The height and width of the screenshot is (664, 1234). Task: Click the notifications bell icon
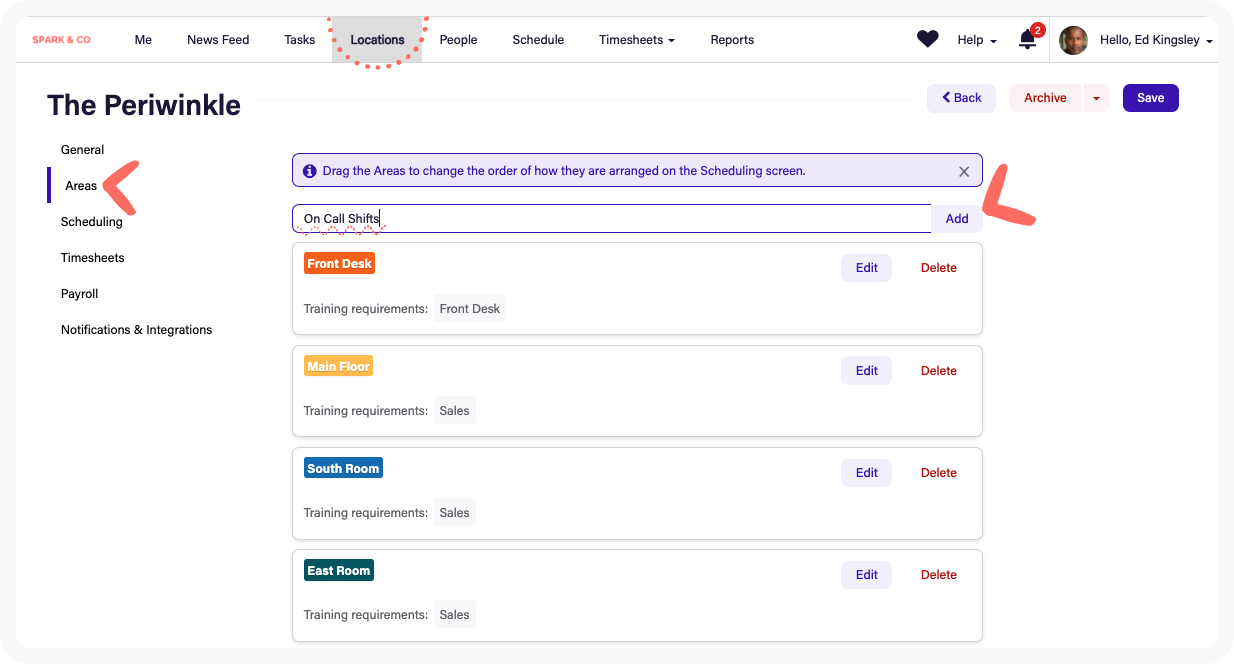click(1027, 39)
